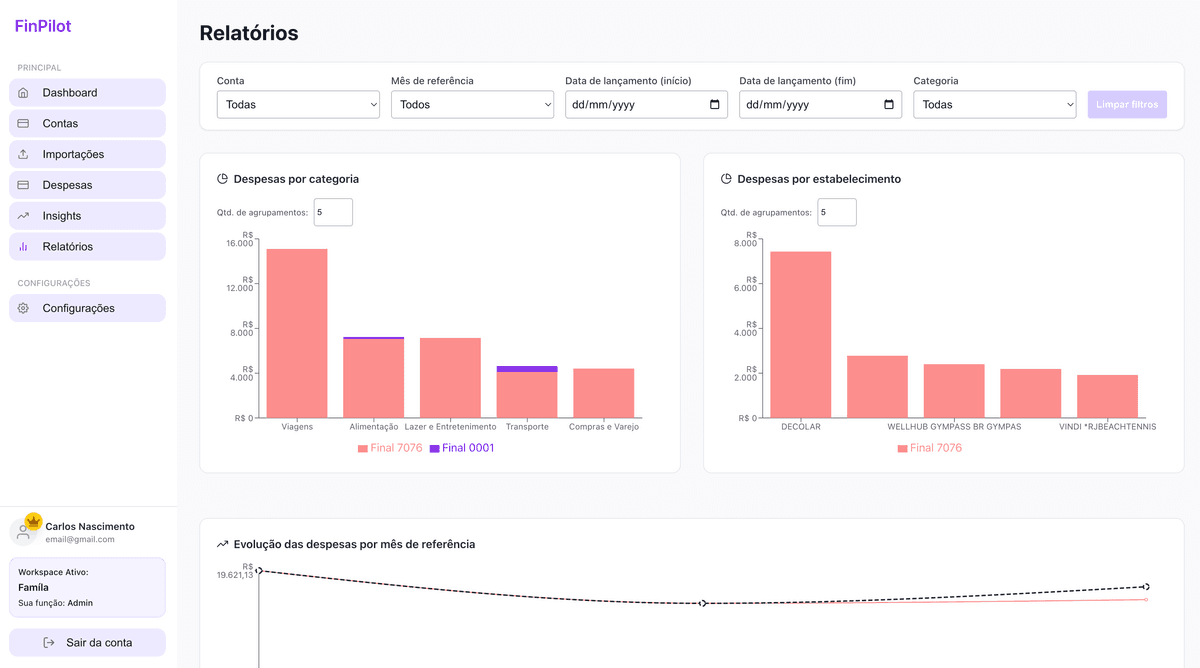Viewport: 1200px width, 668px height.
Task: Open the Conta dropdown
Action: (298, 104)
